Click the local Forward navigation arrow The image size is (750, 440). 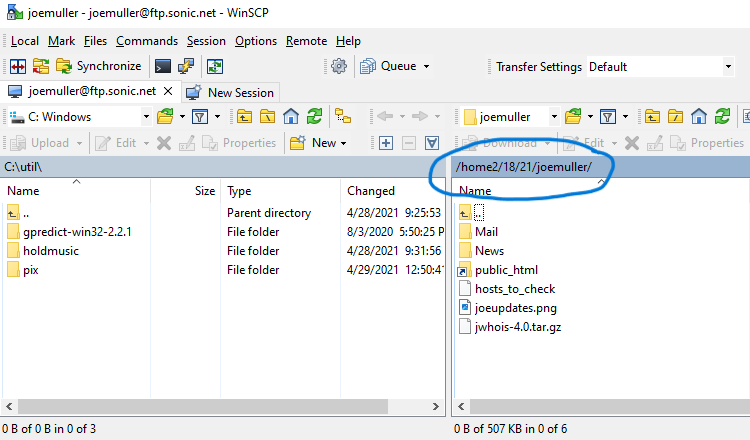tap(419, 116)
